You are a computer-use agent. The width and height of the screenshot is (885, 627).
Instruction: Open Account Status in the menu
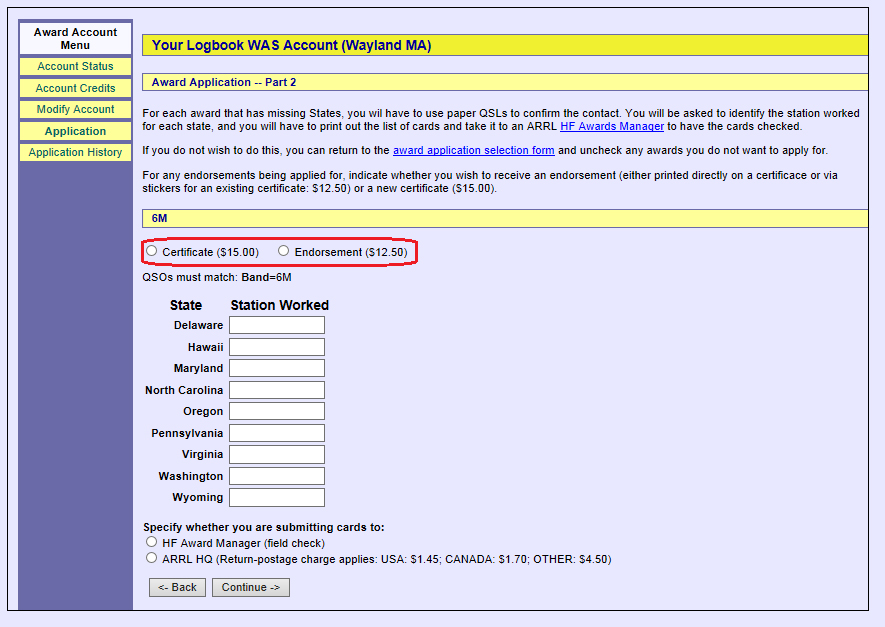[75, 66]
